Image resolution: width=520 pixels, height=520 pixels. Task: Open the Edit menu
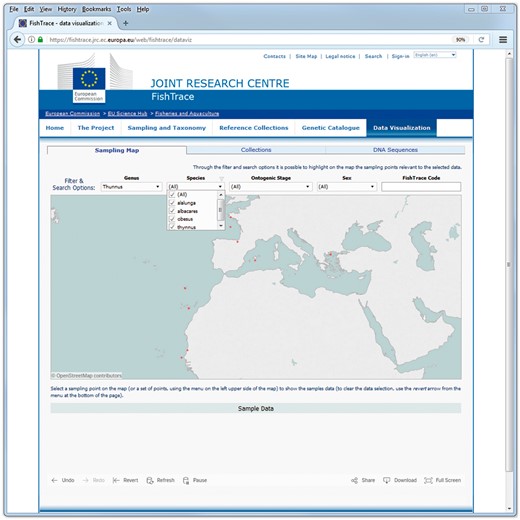pos(29,9)
